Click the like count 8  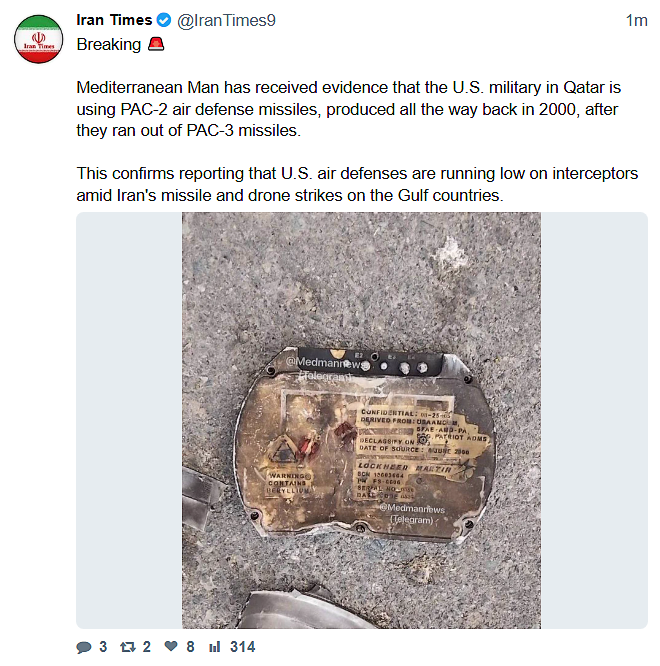pyautogui.click(x=190, y=647)
